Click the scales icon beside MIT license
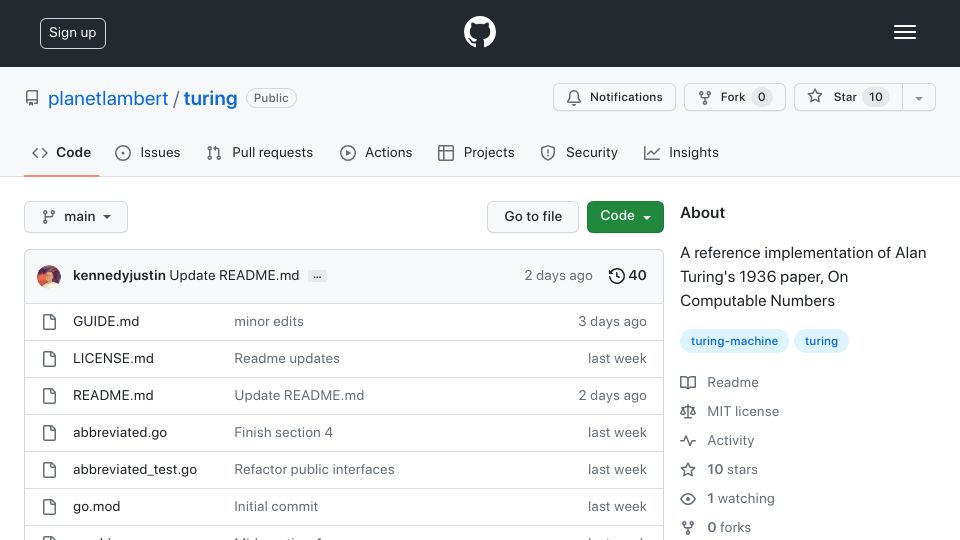Viewport: 960px width, 540px height. [x=688, y=411]
